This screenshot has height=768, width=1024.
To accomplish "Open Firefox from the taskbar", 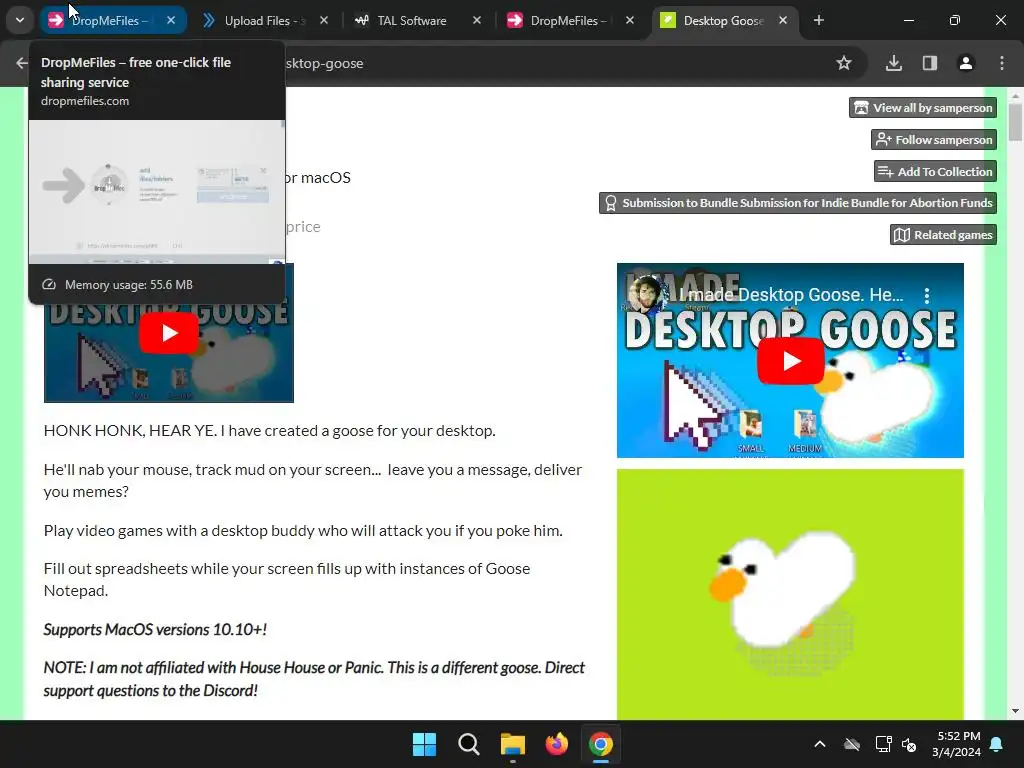I will (x=556, y=744).
